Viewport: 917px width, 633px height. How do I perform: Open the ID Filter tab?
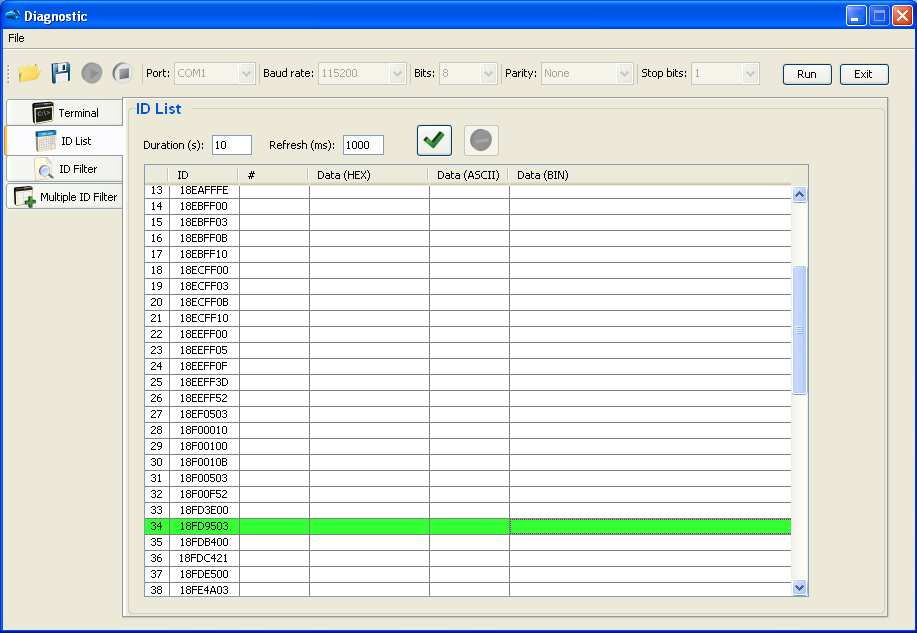(x=64, y=169)
